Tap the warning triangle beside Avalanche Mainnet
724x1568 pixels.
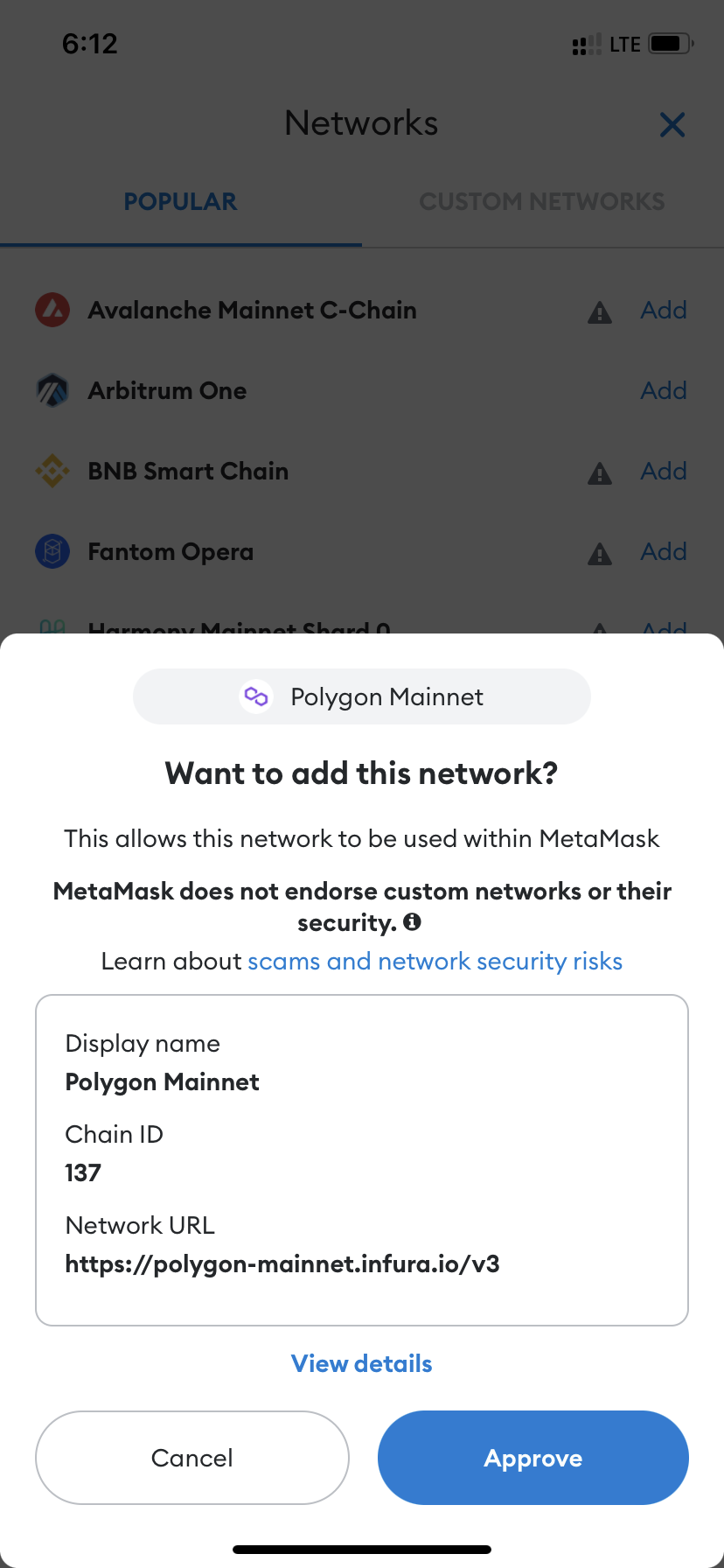pos(600,312)
